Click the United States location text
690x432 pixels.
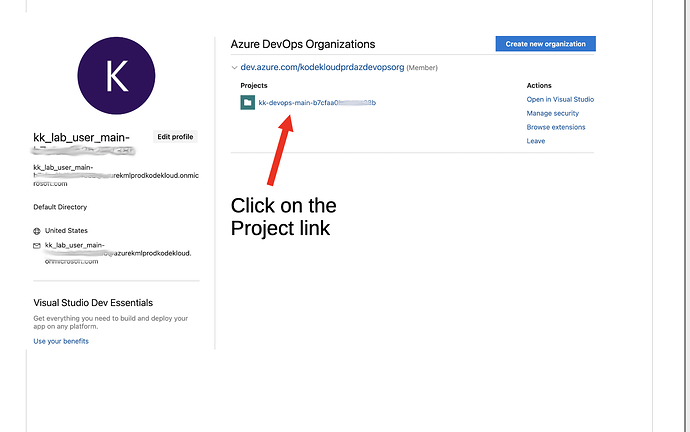point(66,231)
